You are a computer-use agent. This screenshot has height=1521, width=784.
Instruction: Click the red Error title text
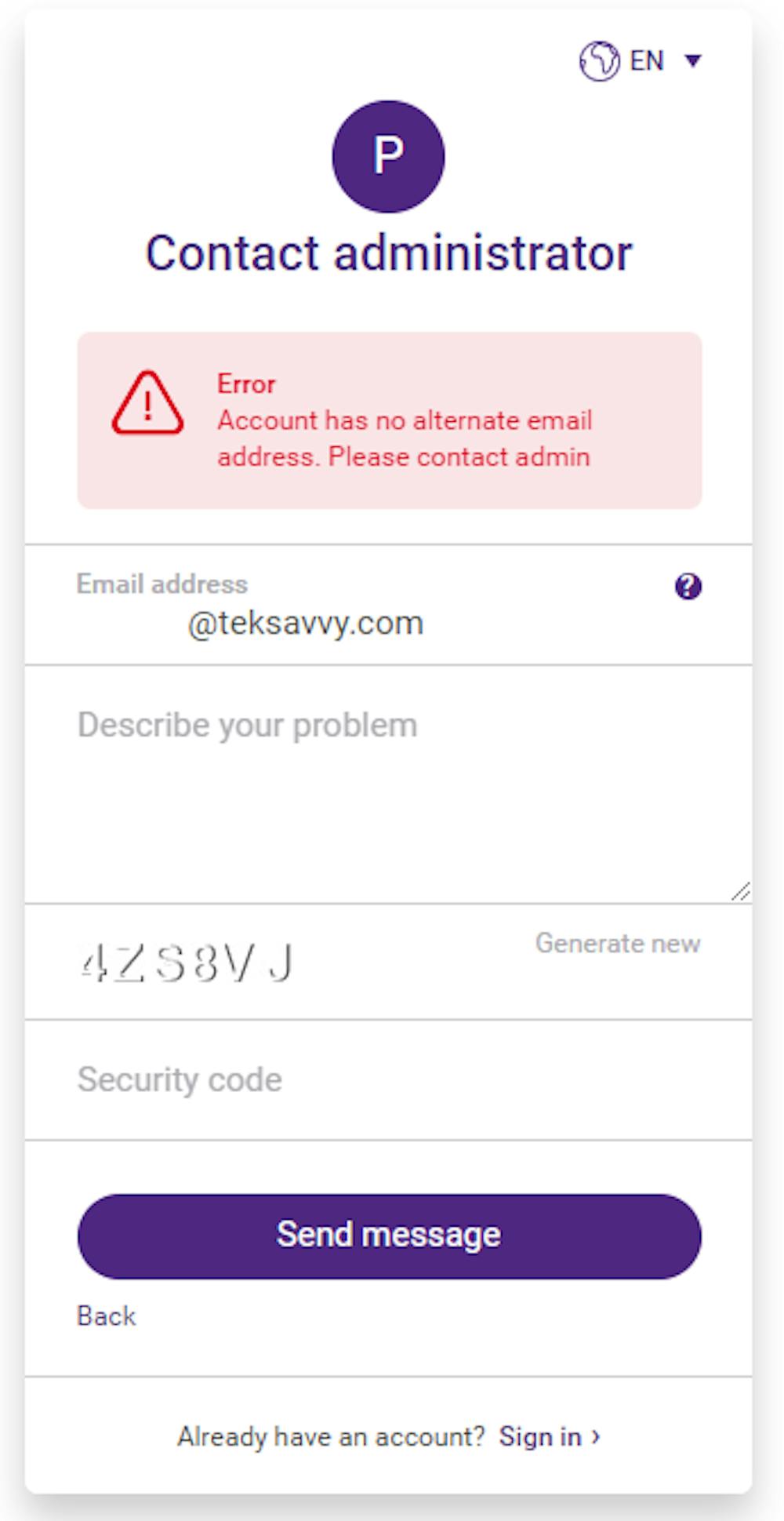pyautogui.click(x=246, y=384)
